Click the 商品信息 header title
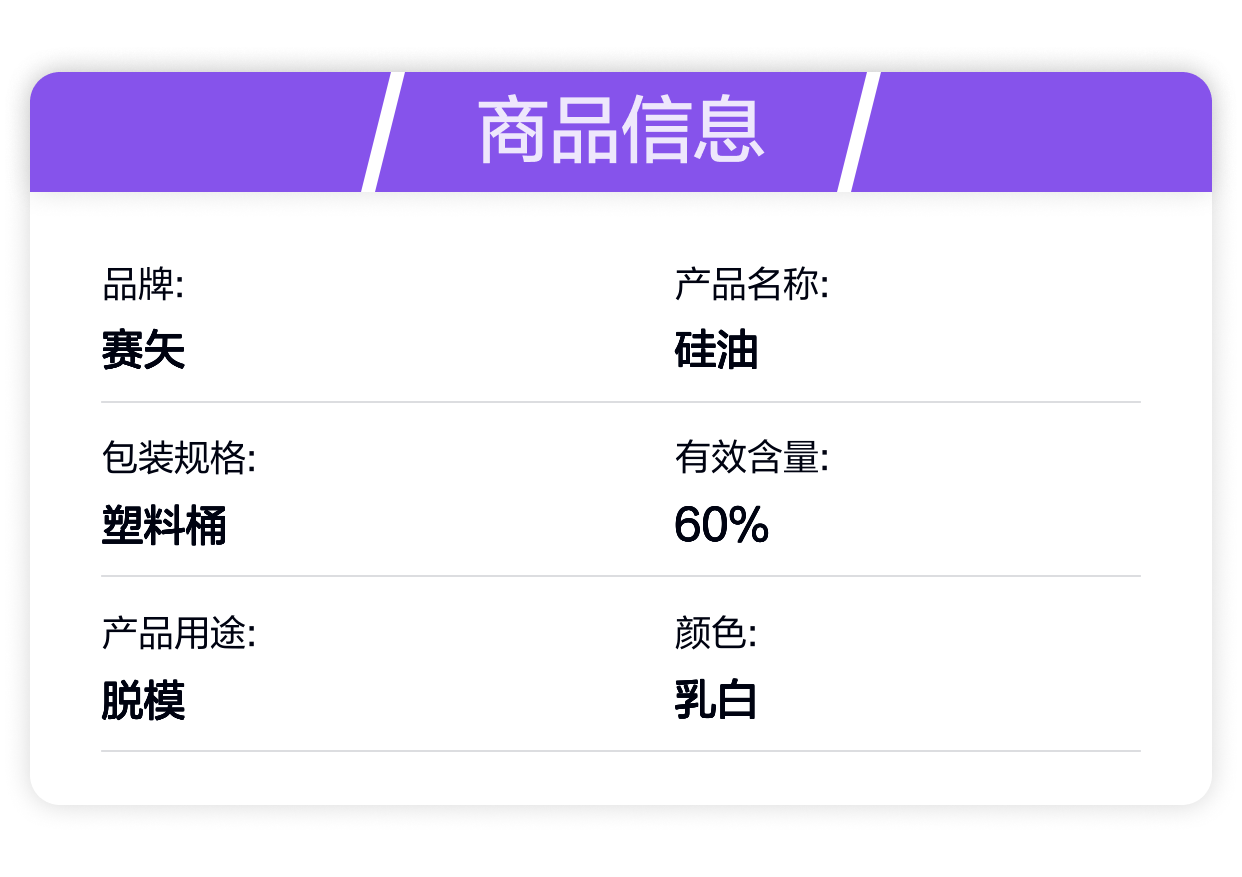Screen dimensions: 1242x877 pos(621,131)
